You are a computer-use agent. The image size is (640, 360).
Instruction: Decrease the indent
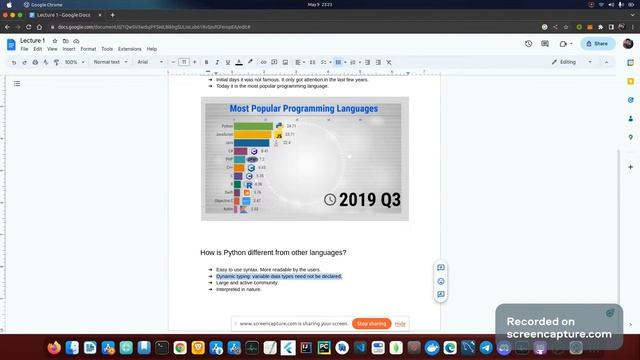coord(367,62)
